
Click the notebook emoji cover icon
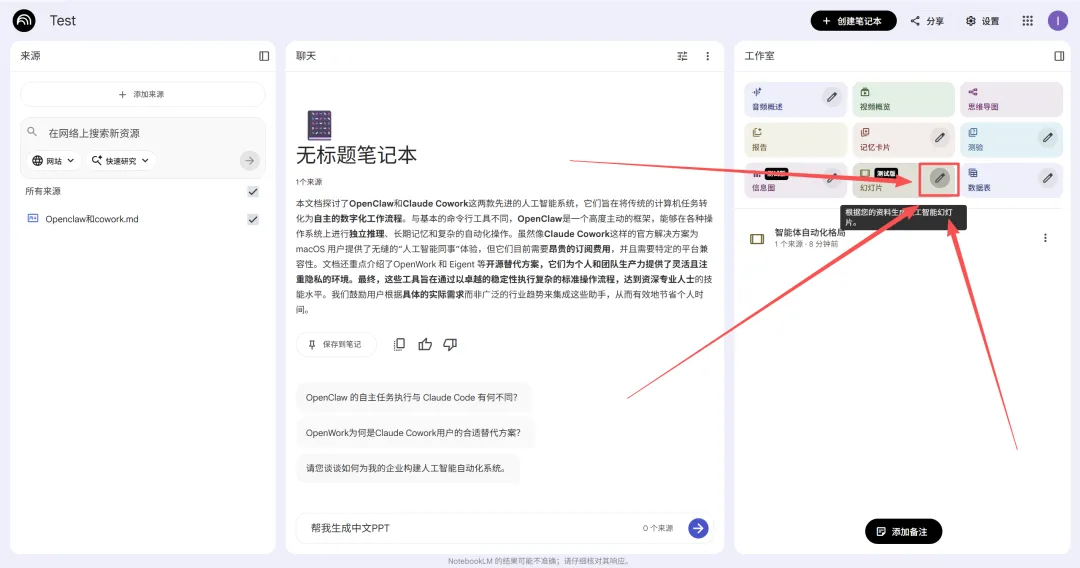tap(319, 125)
